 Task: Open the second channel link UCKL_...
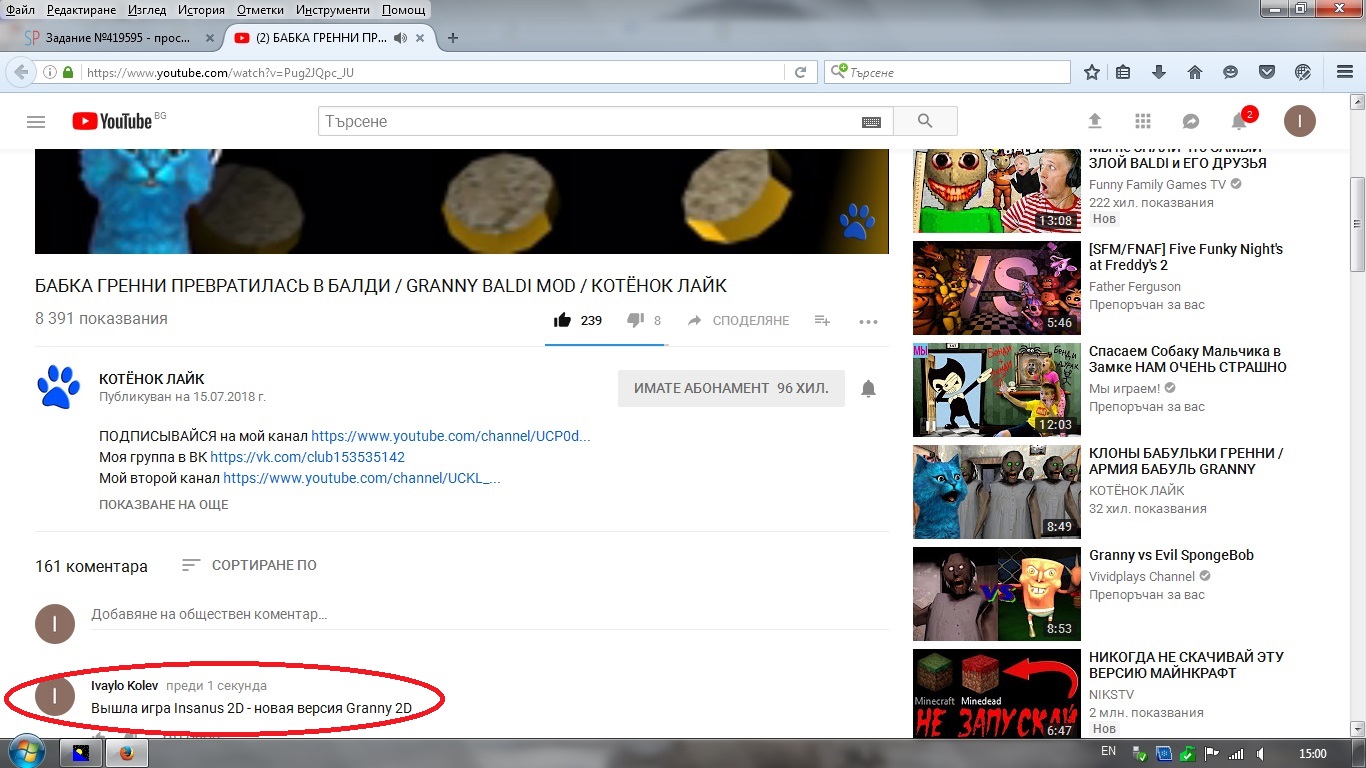coord(362,478)
